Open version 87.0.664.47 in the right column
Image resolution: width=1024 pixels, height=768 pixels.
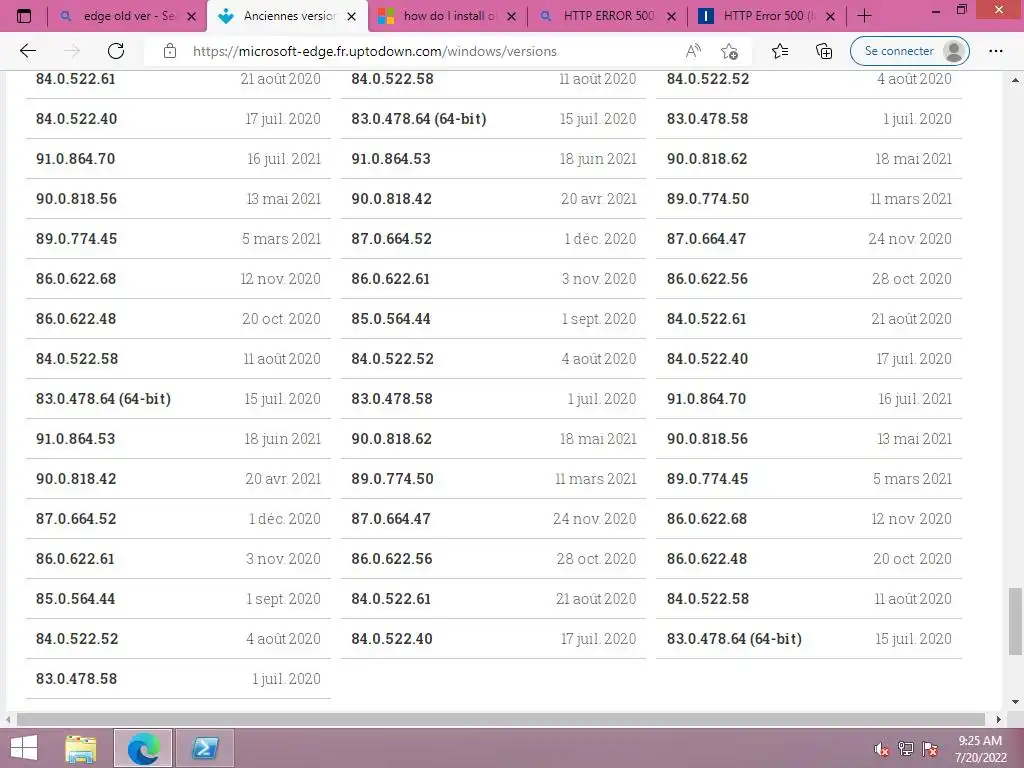809,238
